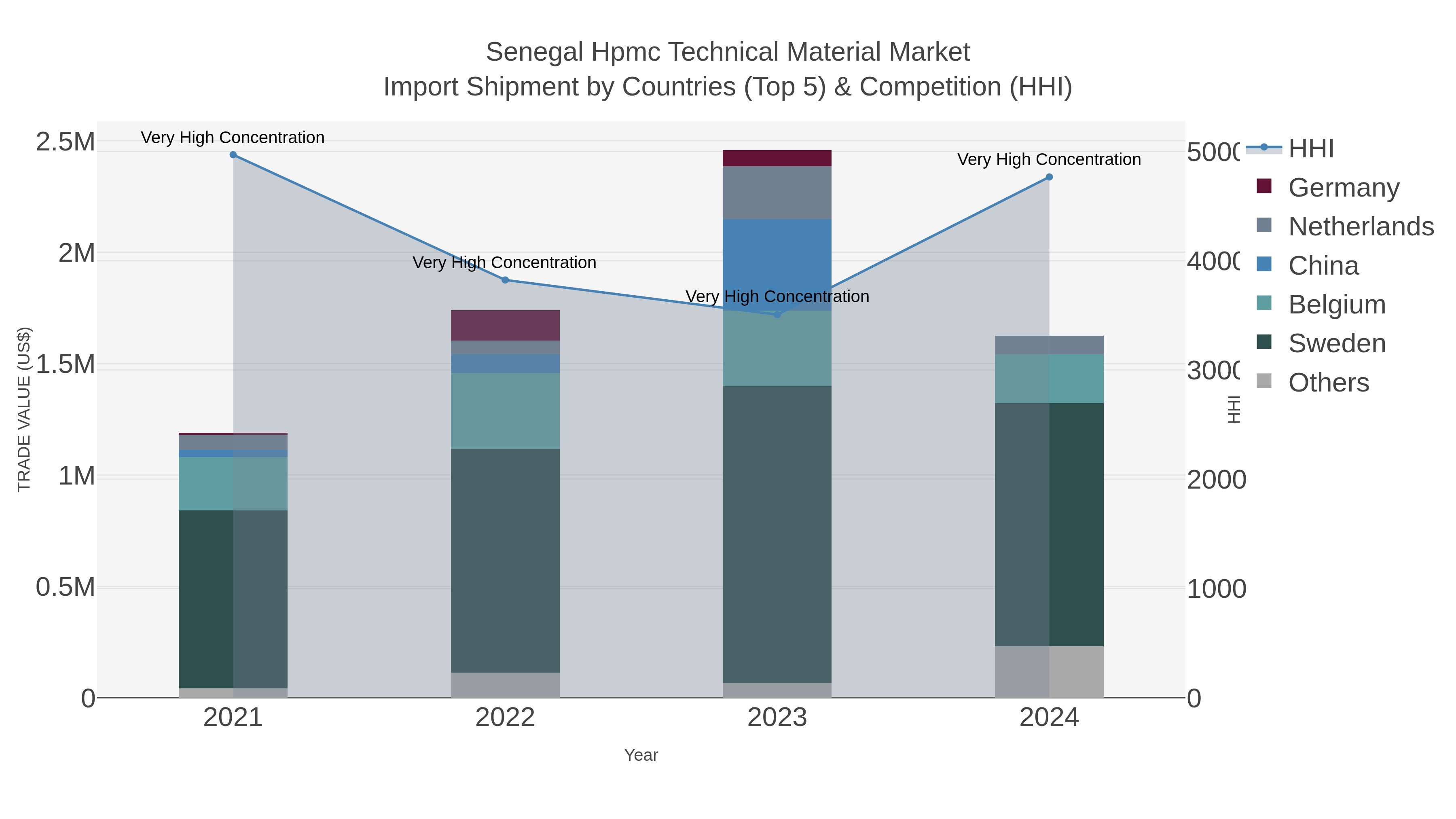Click the 2024 x-axis label

[x=1049, y=718]
